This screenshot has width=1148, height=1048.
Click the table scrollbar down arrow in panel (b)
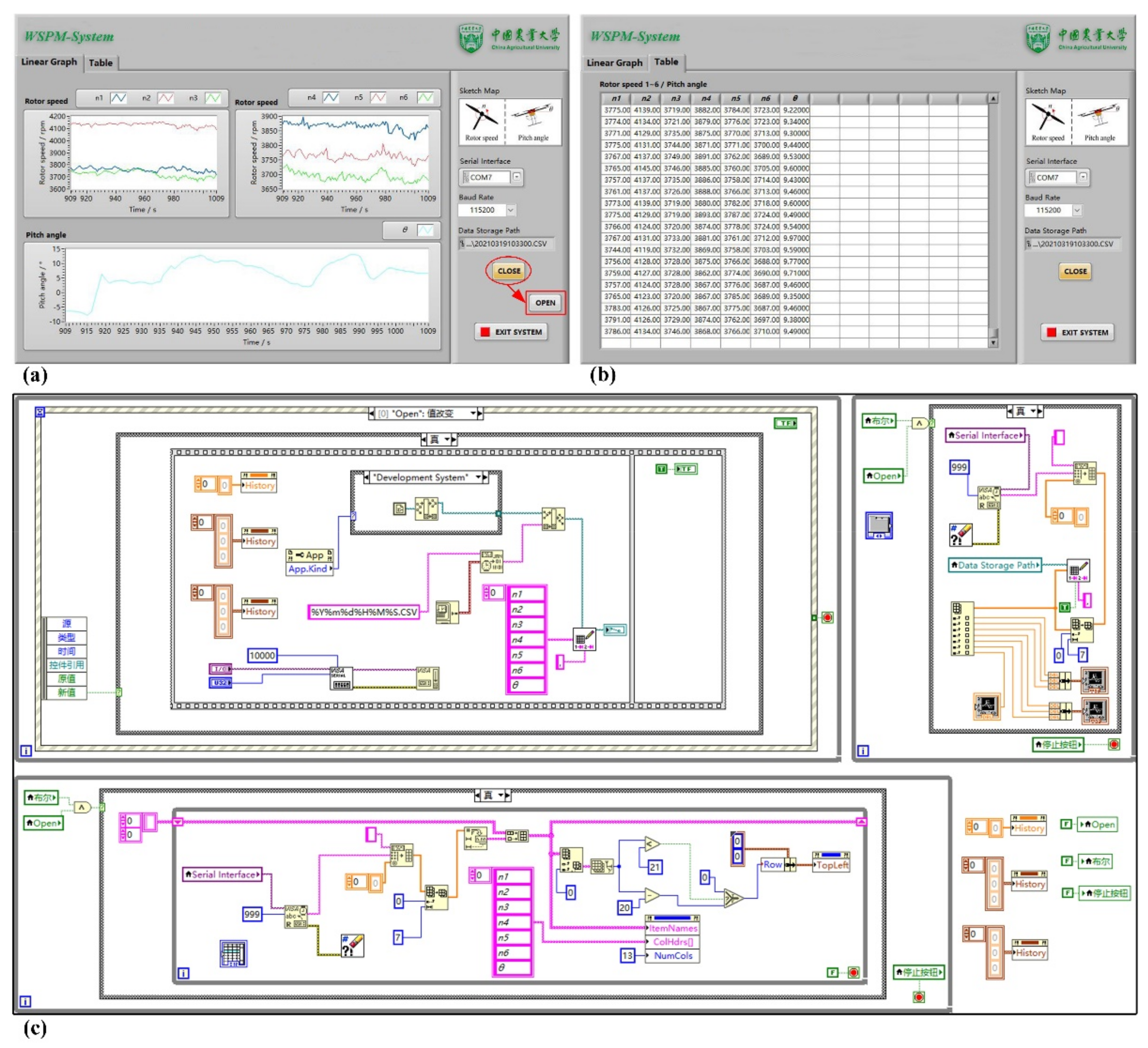pyautogui.click(x=993, y=343)
